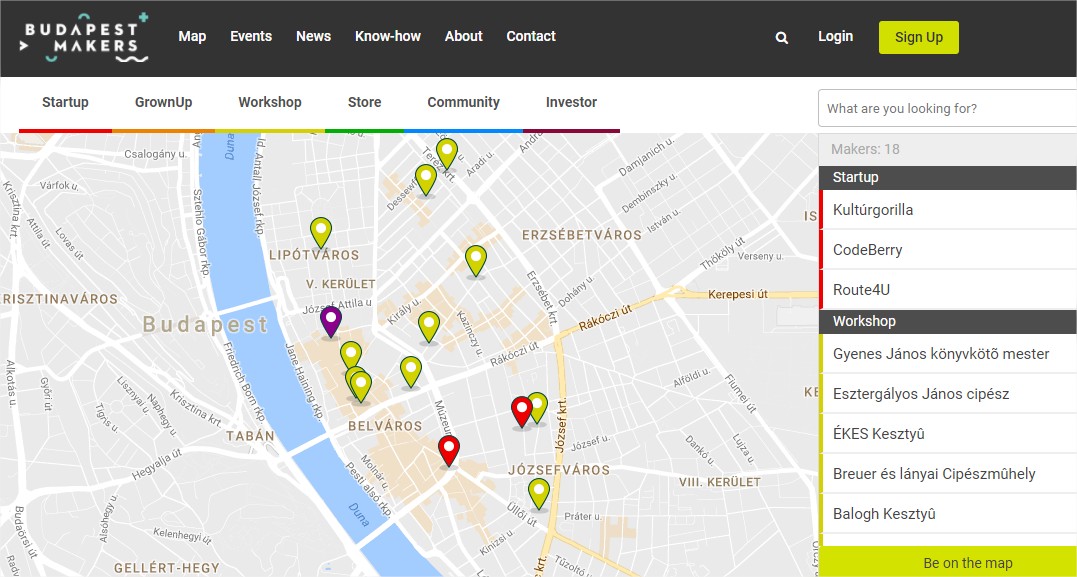
Task: Click the Login link
Action: tap(835, 36)
